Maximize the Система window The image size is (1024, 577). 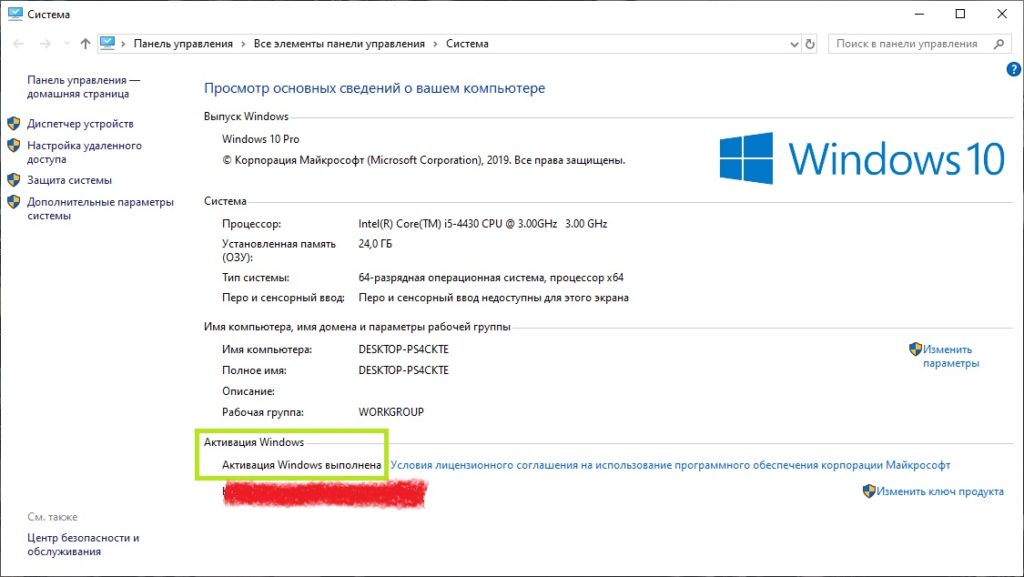pyautogui.click(x=960, y=14)
